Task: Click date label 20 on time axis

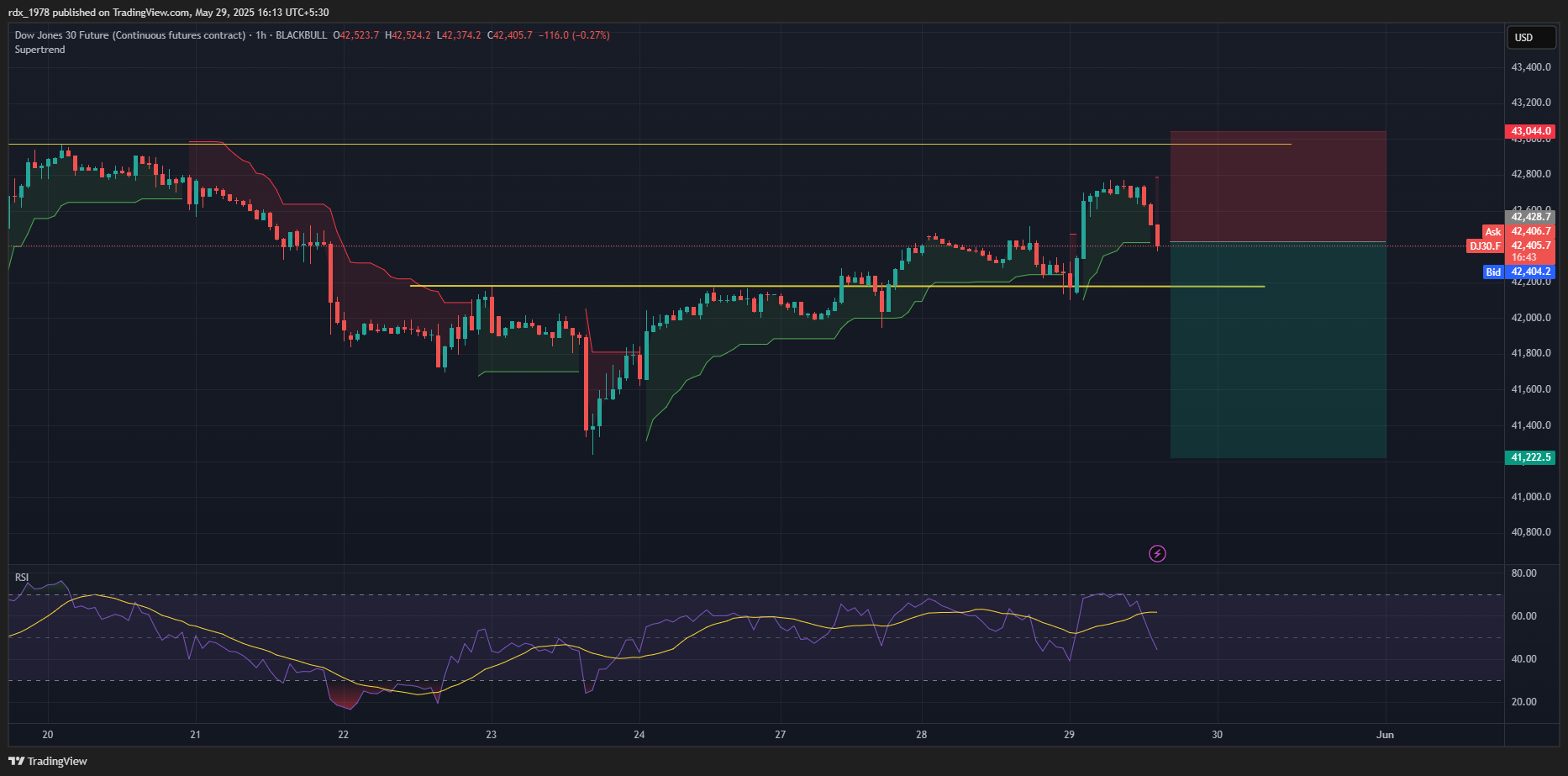Action: coord(48,735)
